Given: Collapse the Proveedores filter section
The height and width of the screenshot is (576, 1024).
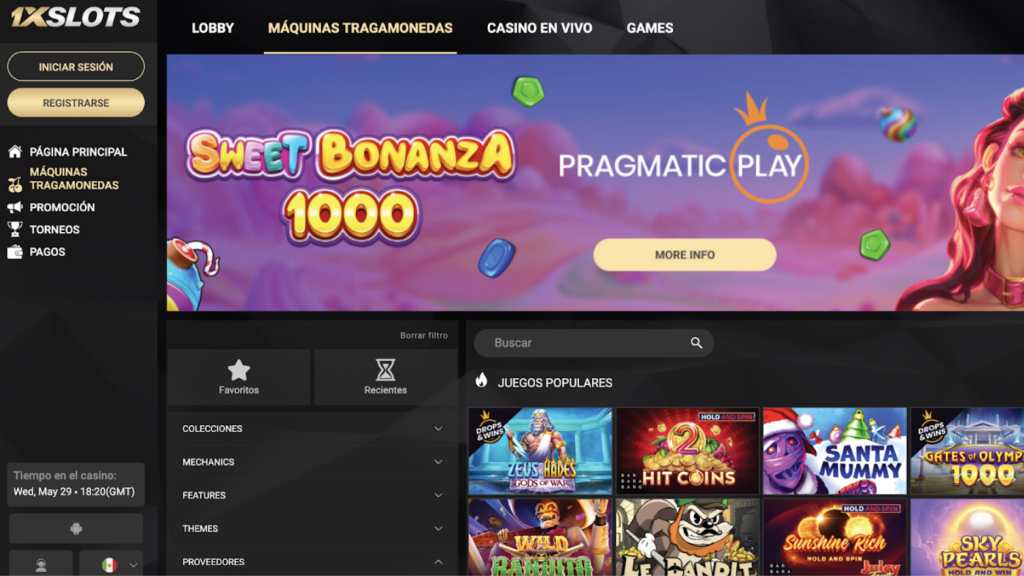Looking at the screenshot, I should pyautogui.click(x=312, y=562).
